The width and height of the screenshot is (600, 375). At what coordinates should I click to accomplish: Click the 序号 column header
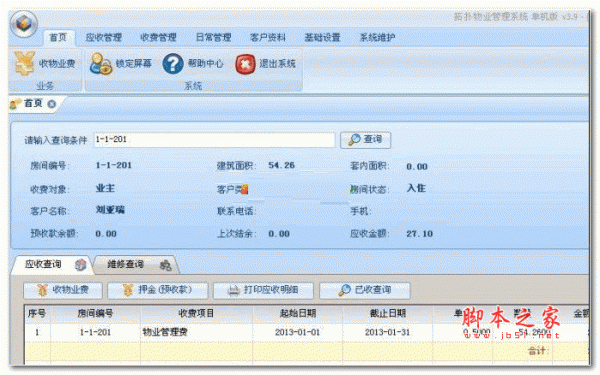(37, 314)
